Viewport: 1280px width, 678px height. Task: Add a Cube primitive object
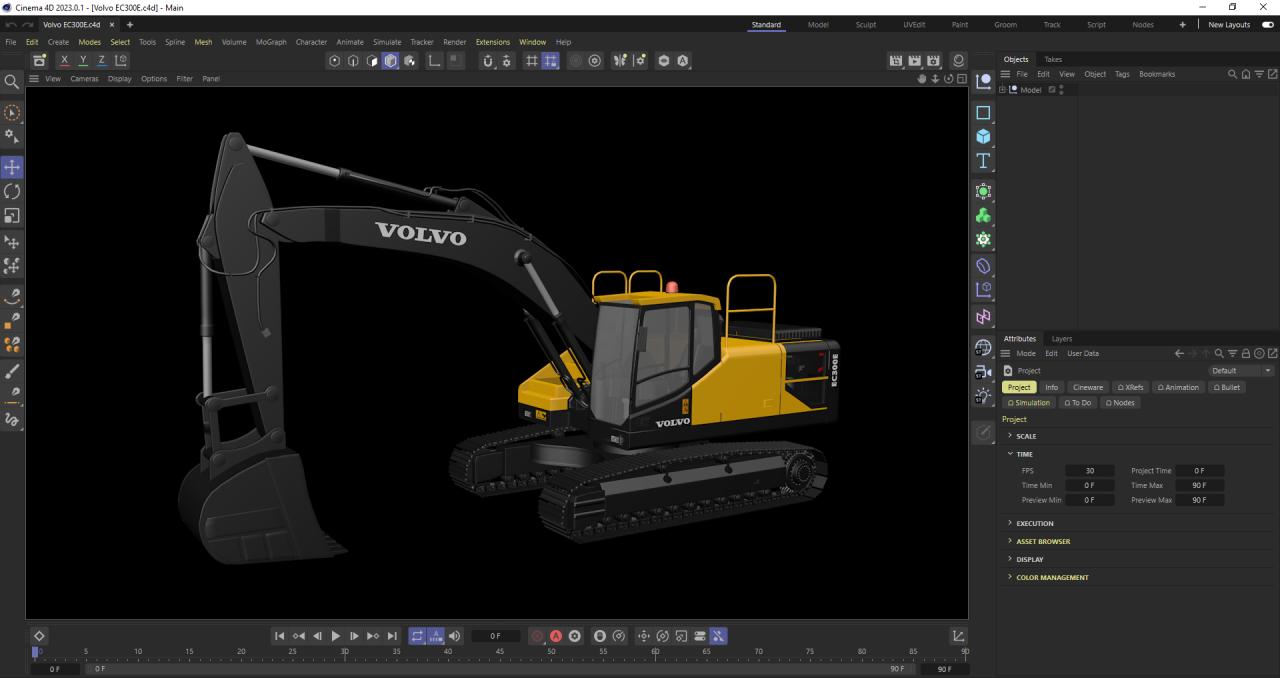[x=983, y=137]
